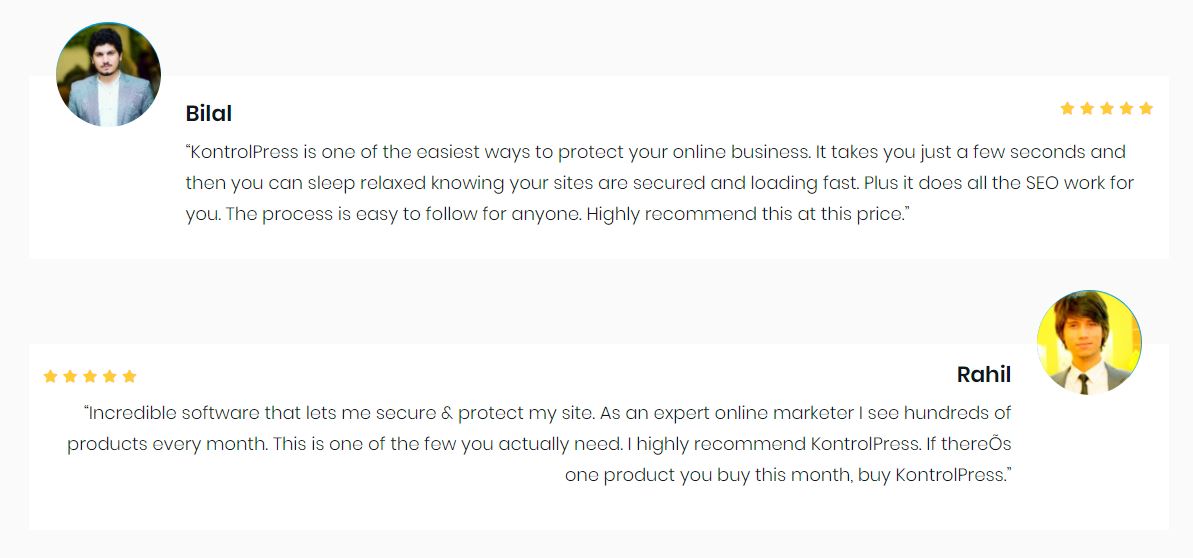This screenshot has width=1193, height=558.
Task: Select the second star in Rahil's rating
Action: click(70, 376)
